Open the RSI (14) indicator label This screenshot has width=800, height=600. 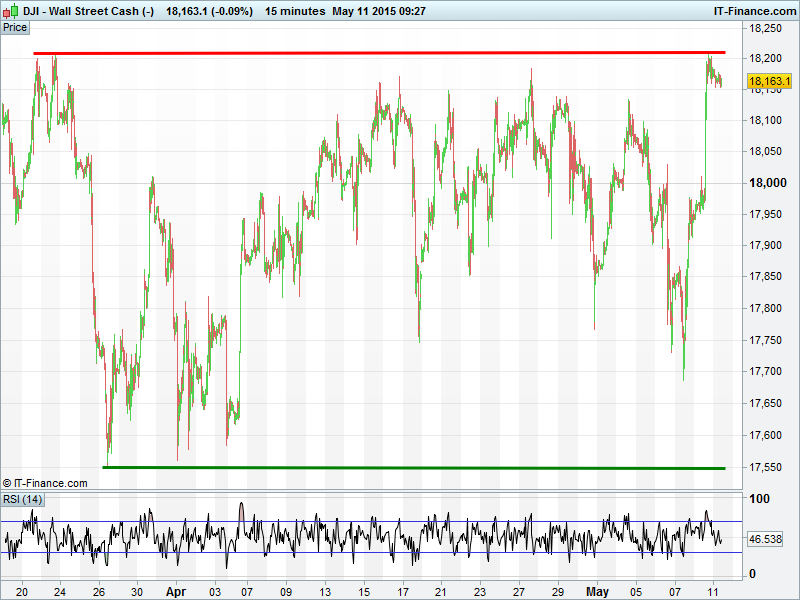22,499
